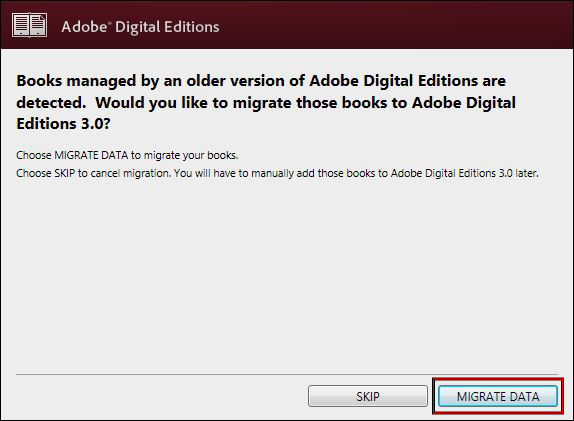The image size is (574, 421).
Task: Click the empty gray area of the dialog
Action: [287, 275]
